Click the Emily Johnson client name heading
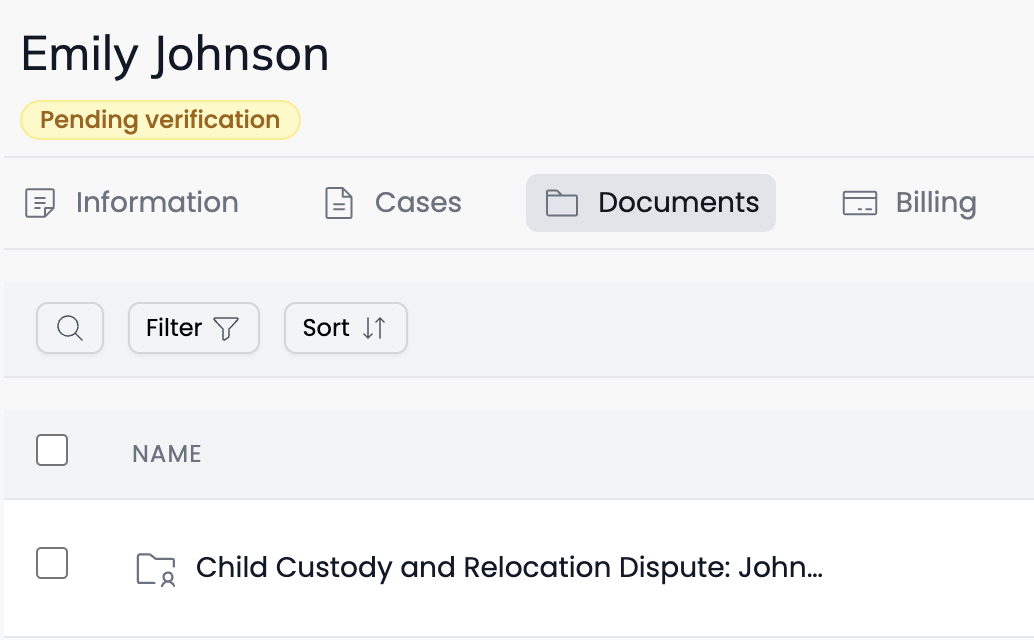Screen dimensions: 1034x640 (x=175, y=54)
